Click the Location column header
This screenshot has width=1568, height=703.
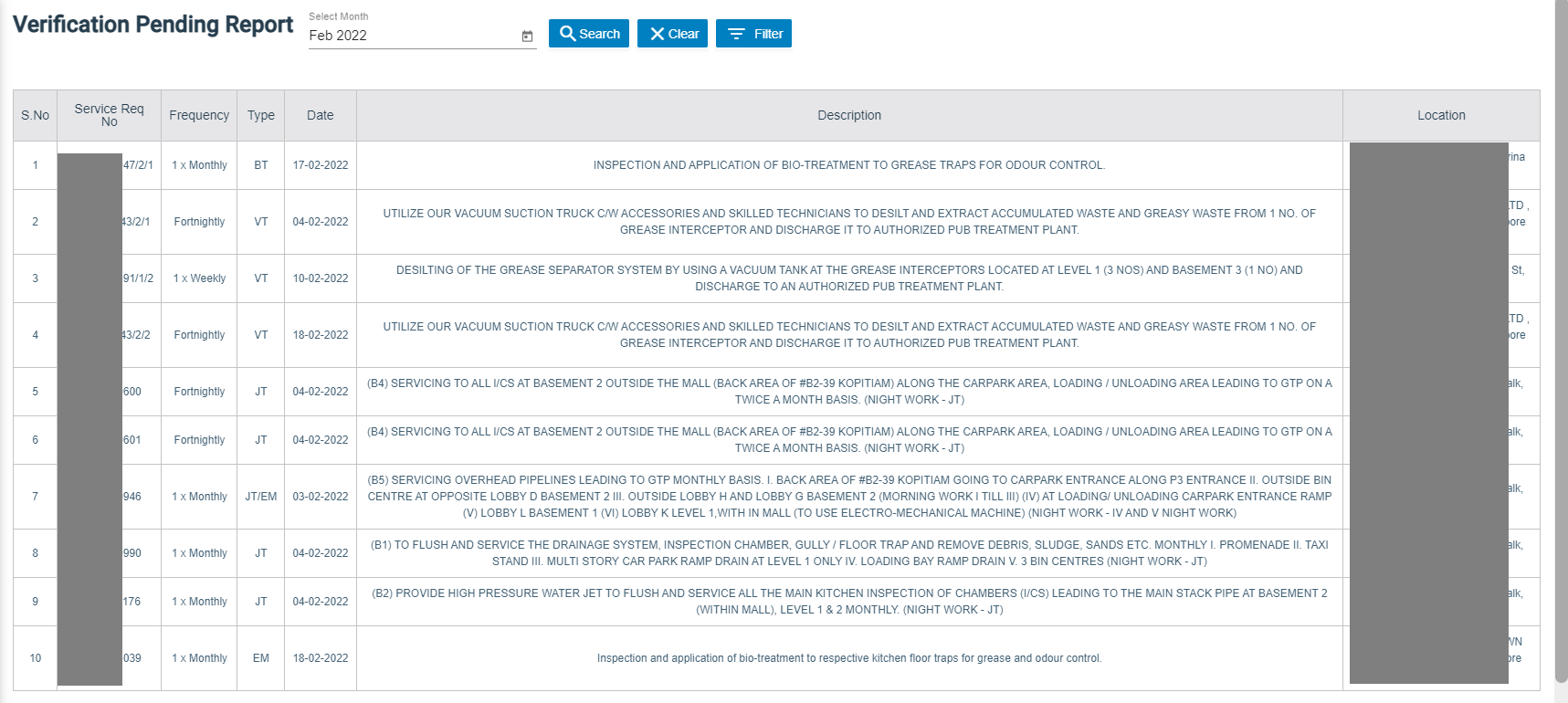point(1441,115)
